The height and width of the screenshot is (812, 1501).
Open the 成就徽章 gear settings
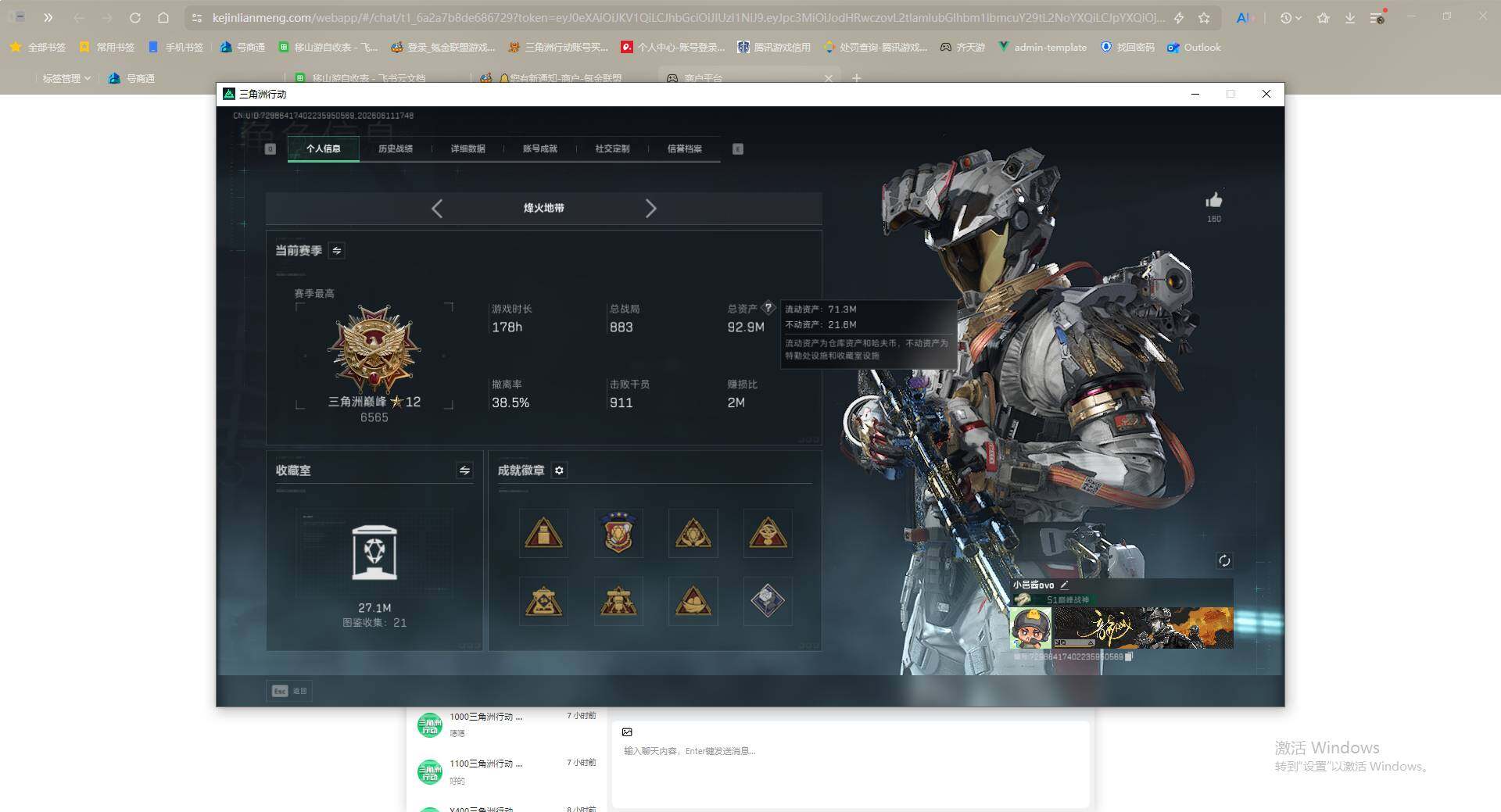pos(559,470)
